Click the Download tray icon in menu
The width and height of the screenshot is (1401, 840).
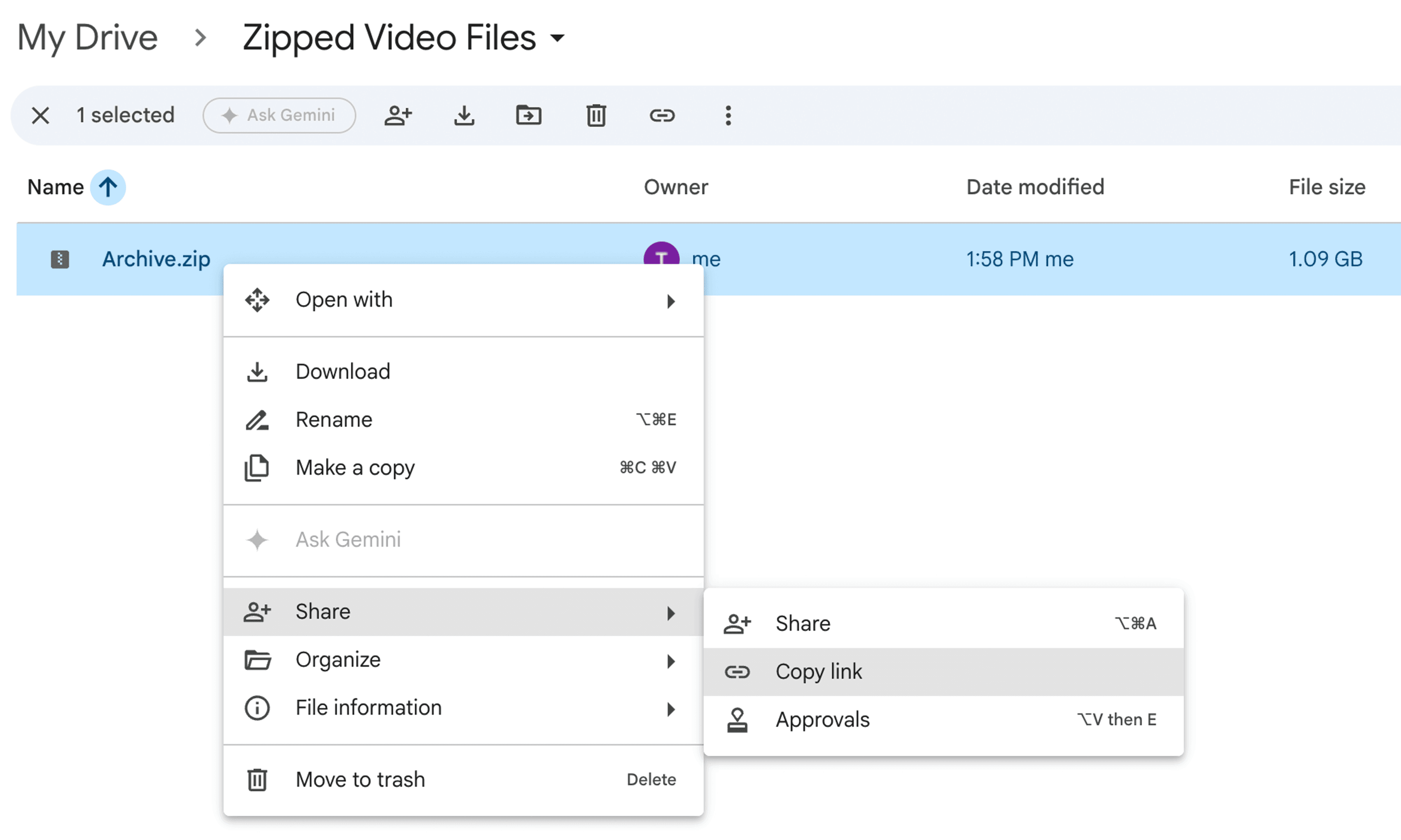(x=257, y=372)
